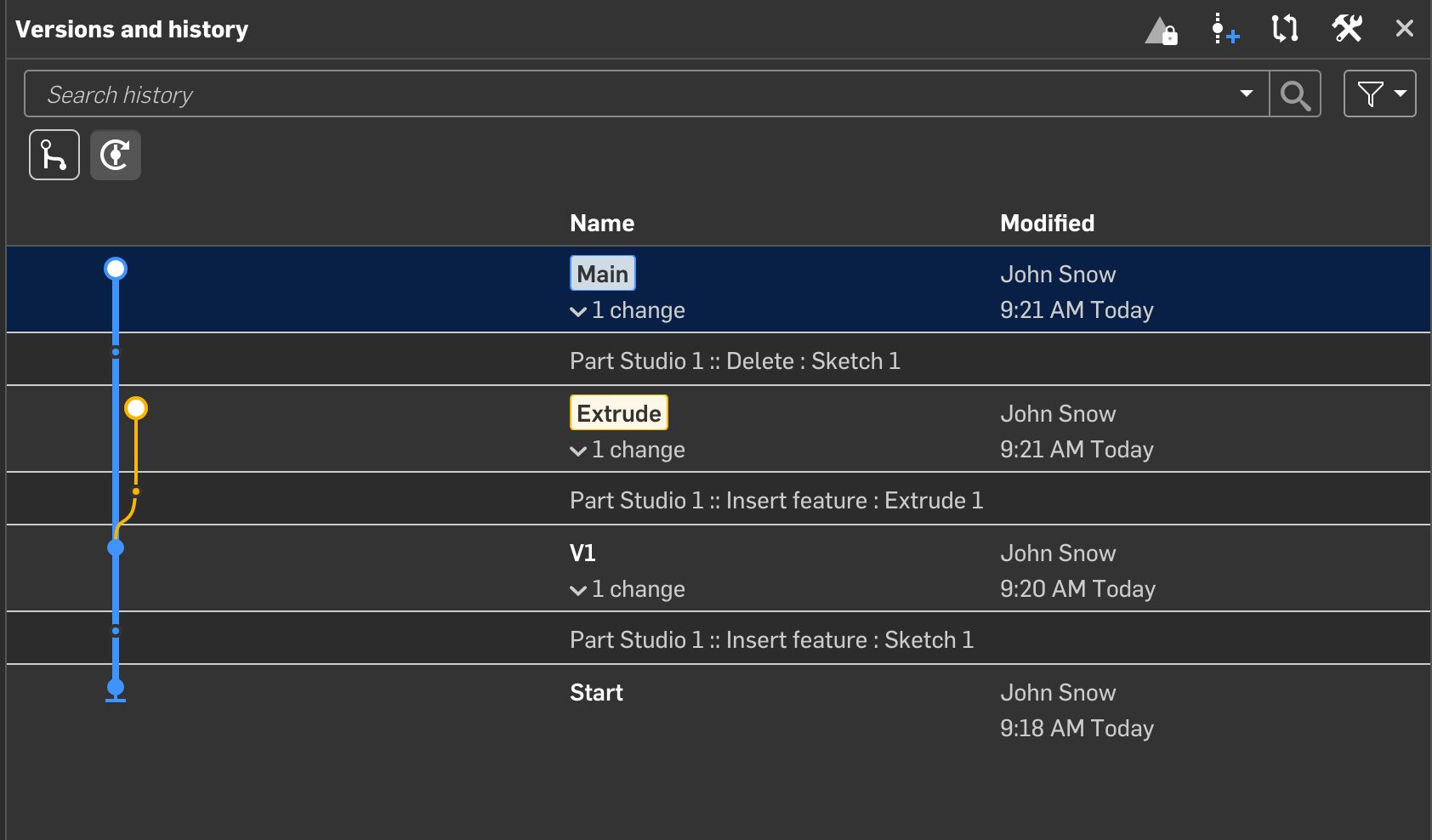
Task: Click the Start node at graph bottom
Action: (116, 688)
